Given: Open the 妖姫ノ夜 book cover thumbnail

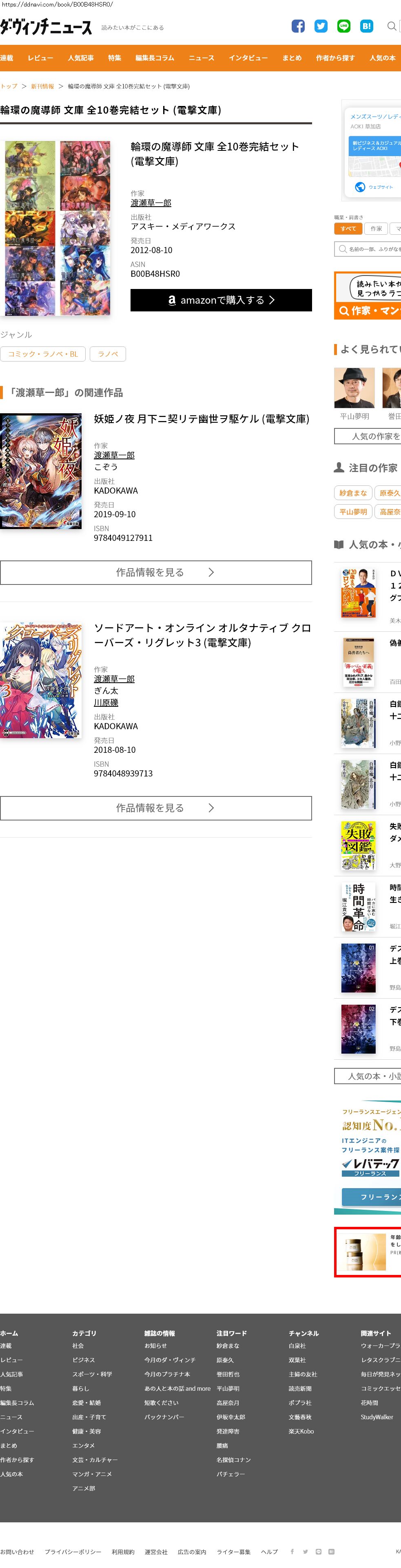Looking at the screenshot, I should (x=41, y=471).
